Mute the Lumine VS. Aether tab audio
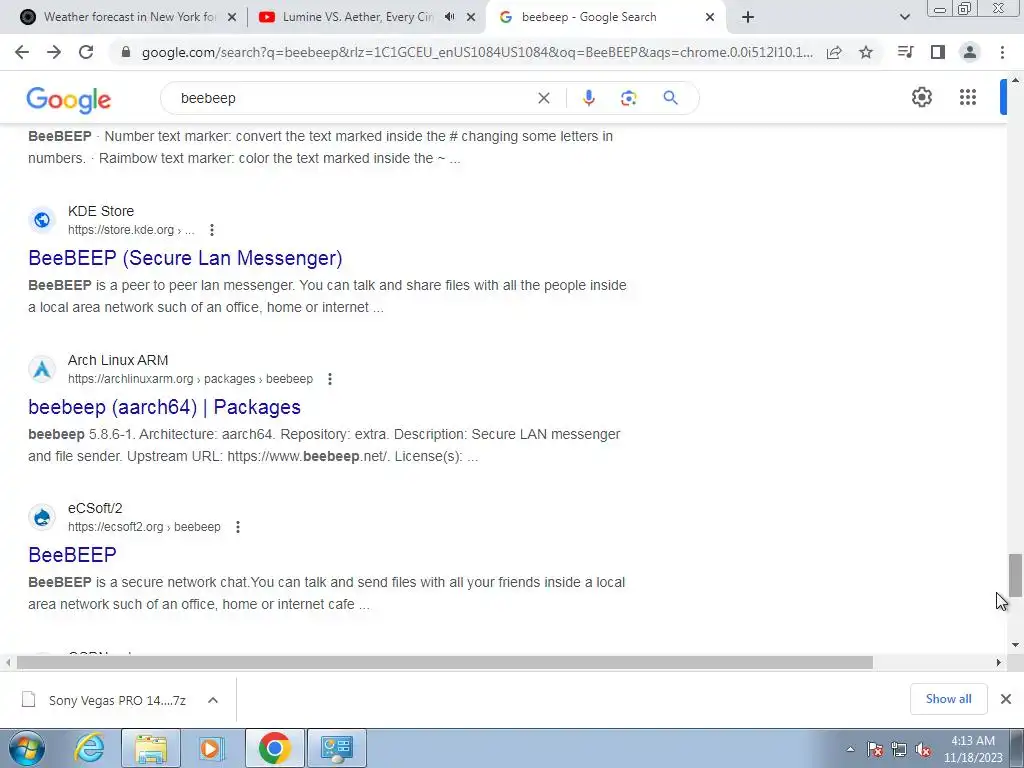Image resolution: width=1024 pixels, height=768 pixels. 449,17
